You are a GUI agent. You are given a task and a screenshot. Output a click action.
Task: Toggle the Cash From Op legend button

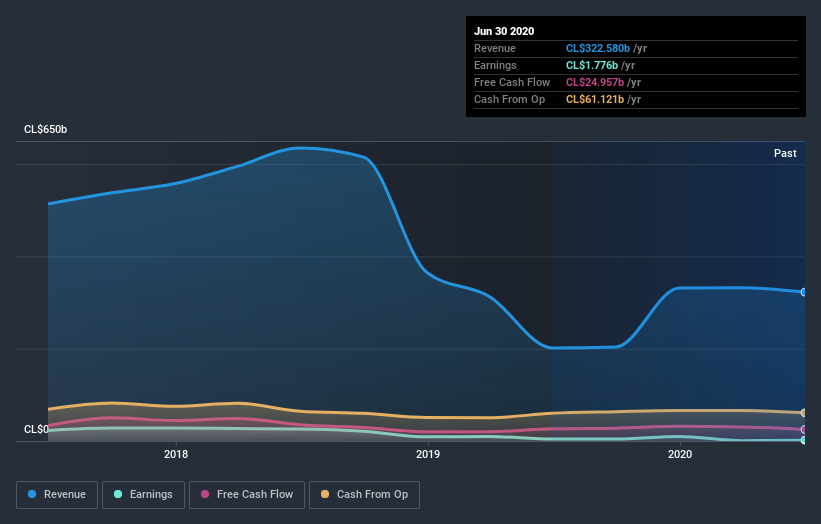(x=364, y=495)
